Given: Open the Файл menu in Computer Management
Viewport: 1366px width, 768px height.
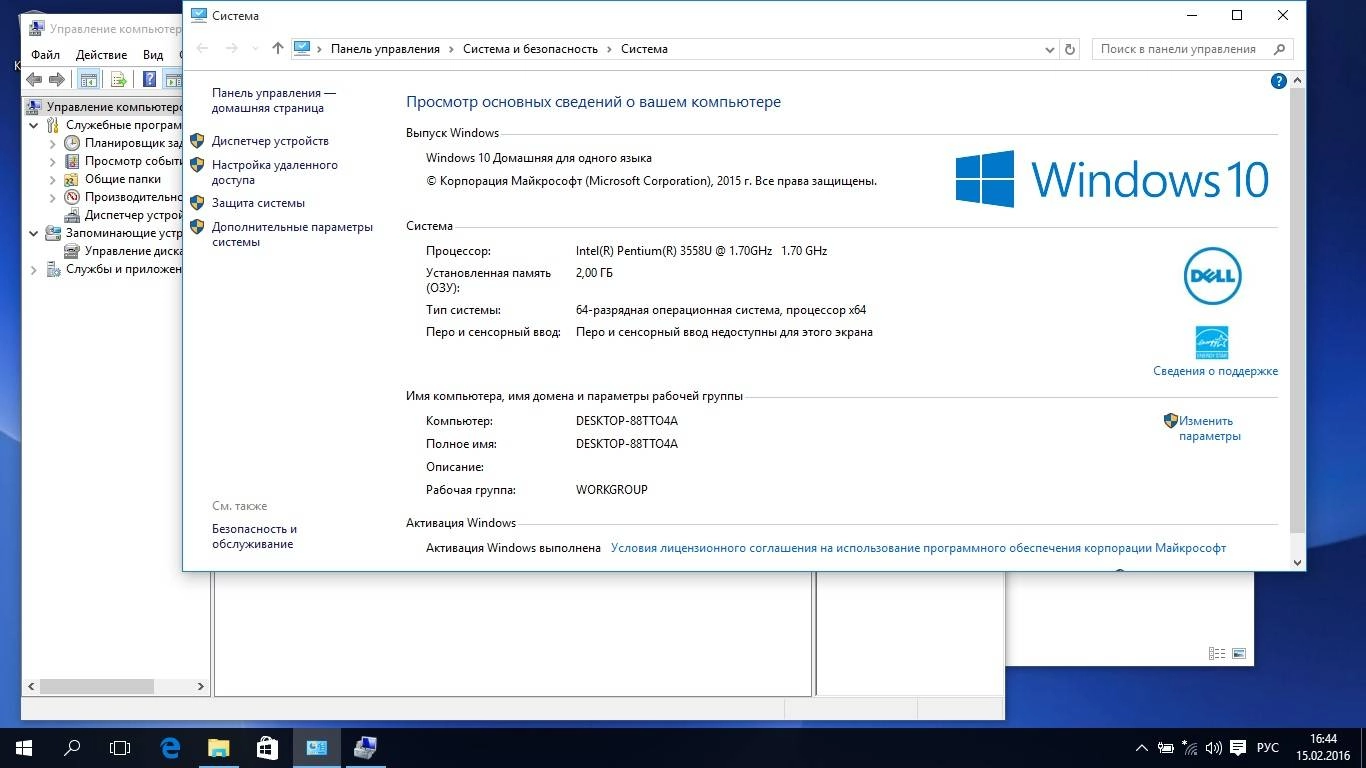Looking at the screenshot, I should [45, 55].
